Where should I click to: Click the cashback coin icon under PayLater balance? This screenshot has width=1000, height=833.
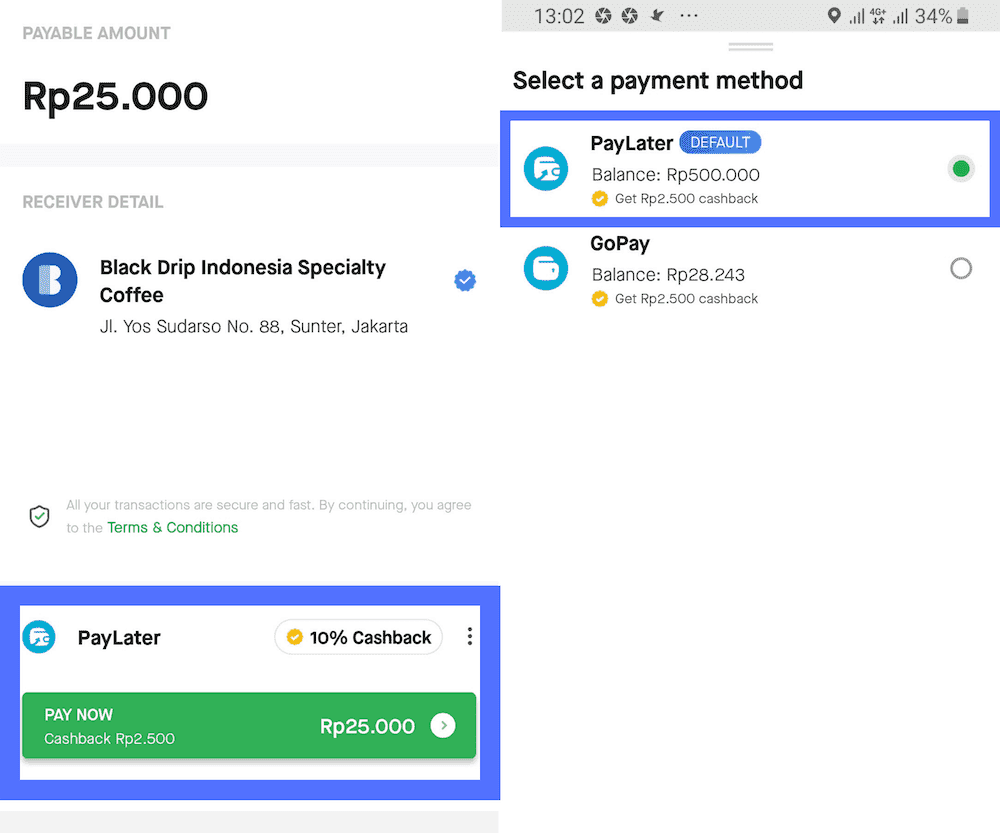click(x=599, y=198)
